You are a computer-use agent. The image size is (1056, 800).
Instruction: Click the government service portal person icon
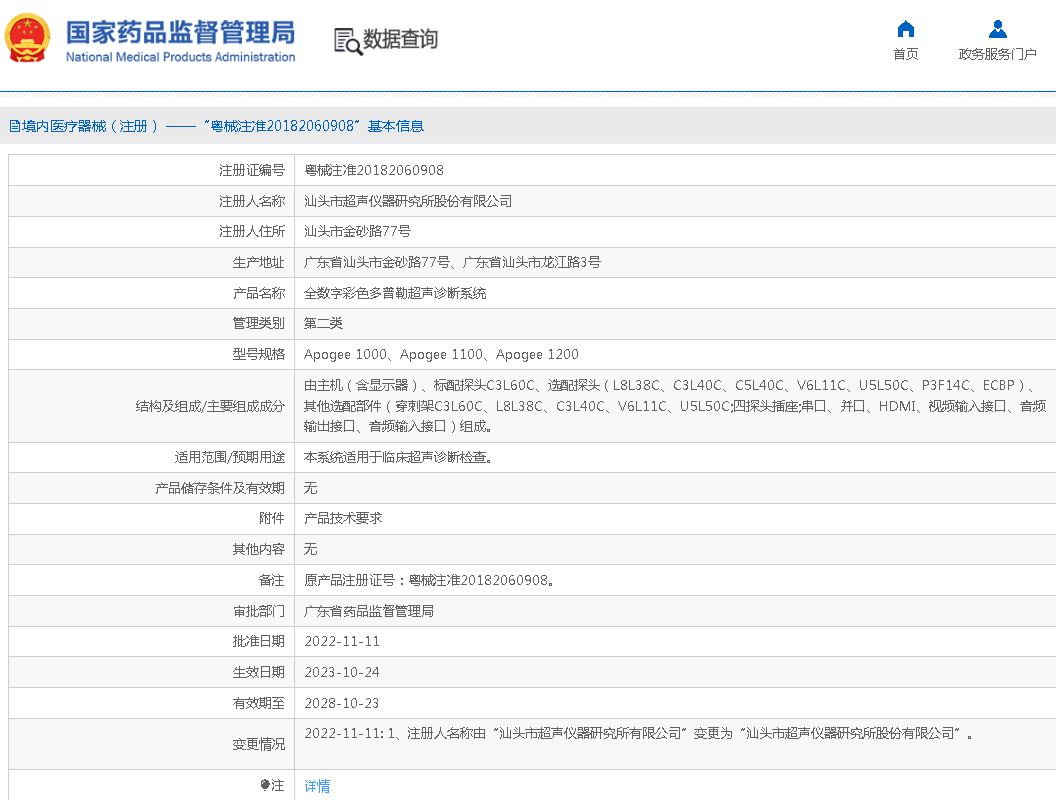(997, 29)
